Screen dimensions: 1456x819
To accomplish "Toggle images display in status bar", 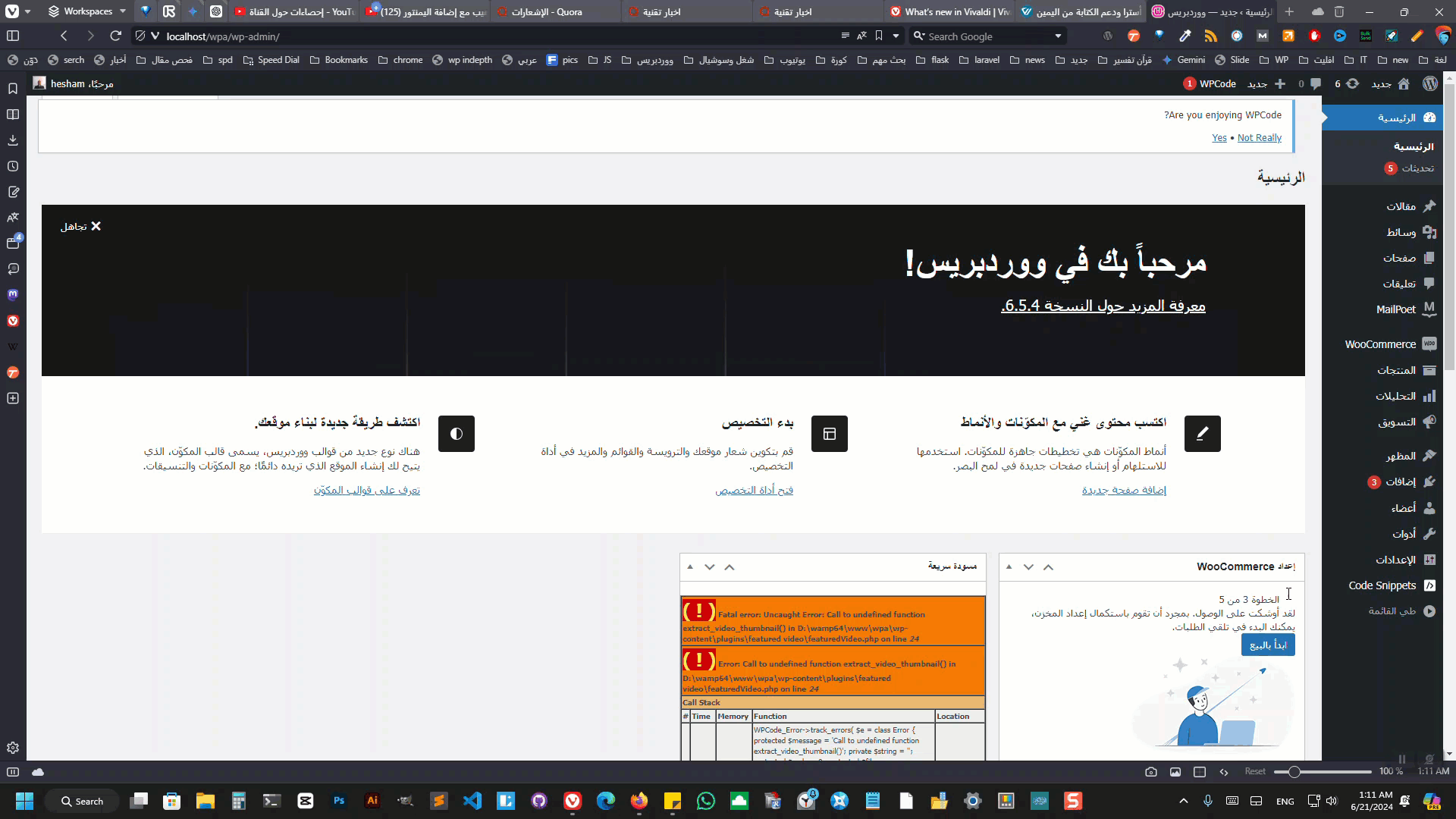I will point(1175,772).
